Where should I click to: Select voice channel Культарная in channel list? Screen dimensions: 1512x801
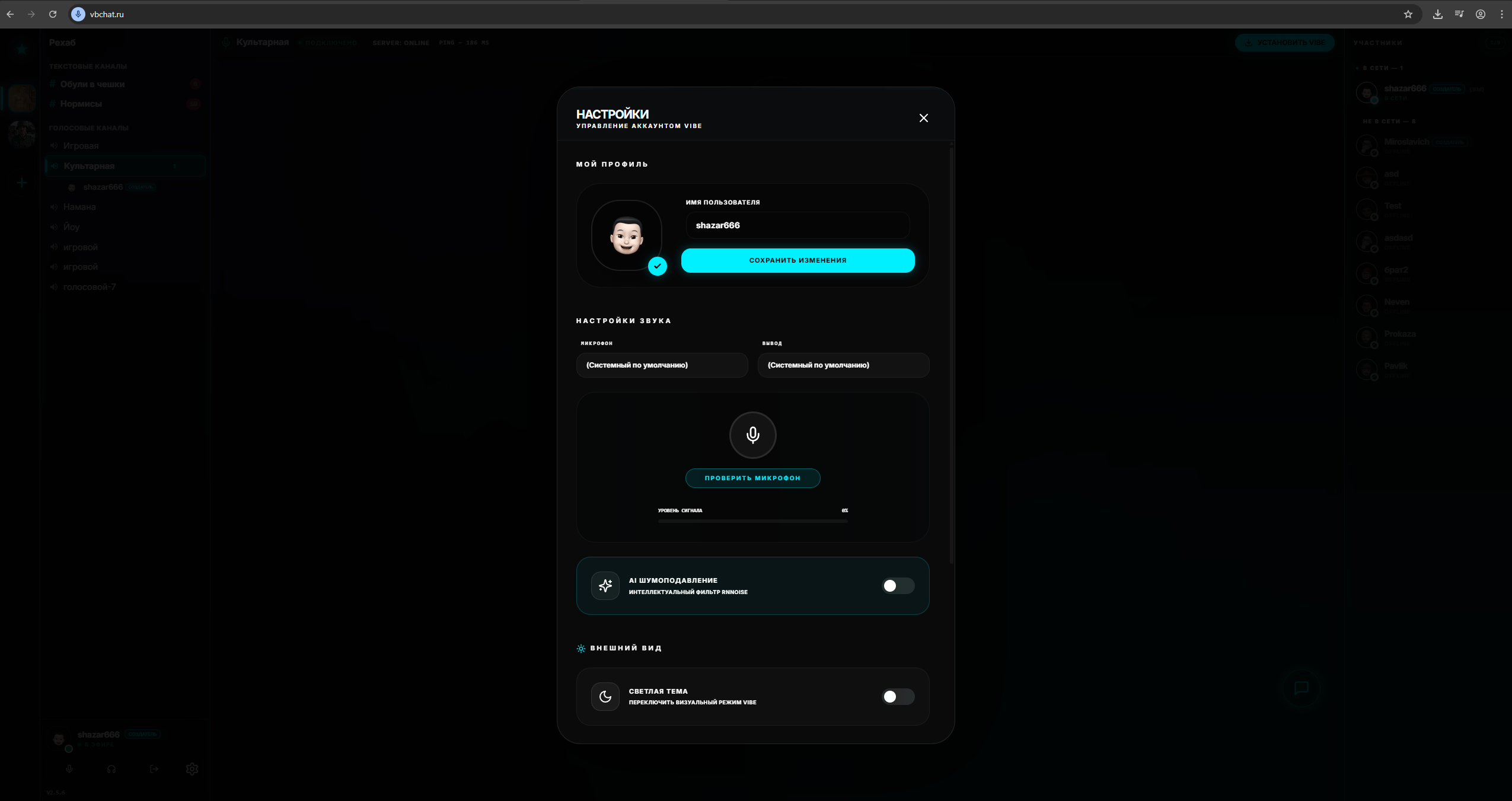tap(125, 166)
